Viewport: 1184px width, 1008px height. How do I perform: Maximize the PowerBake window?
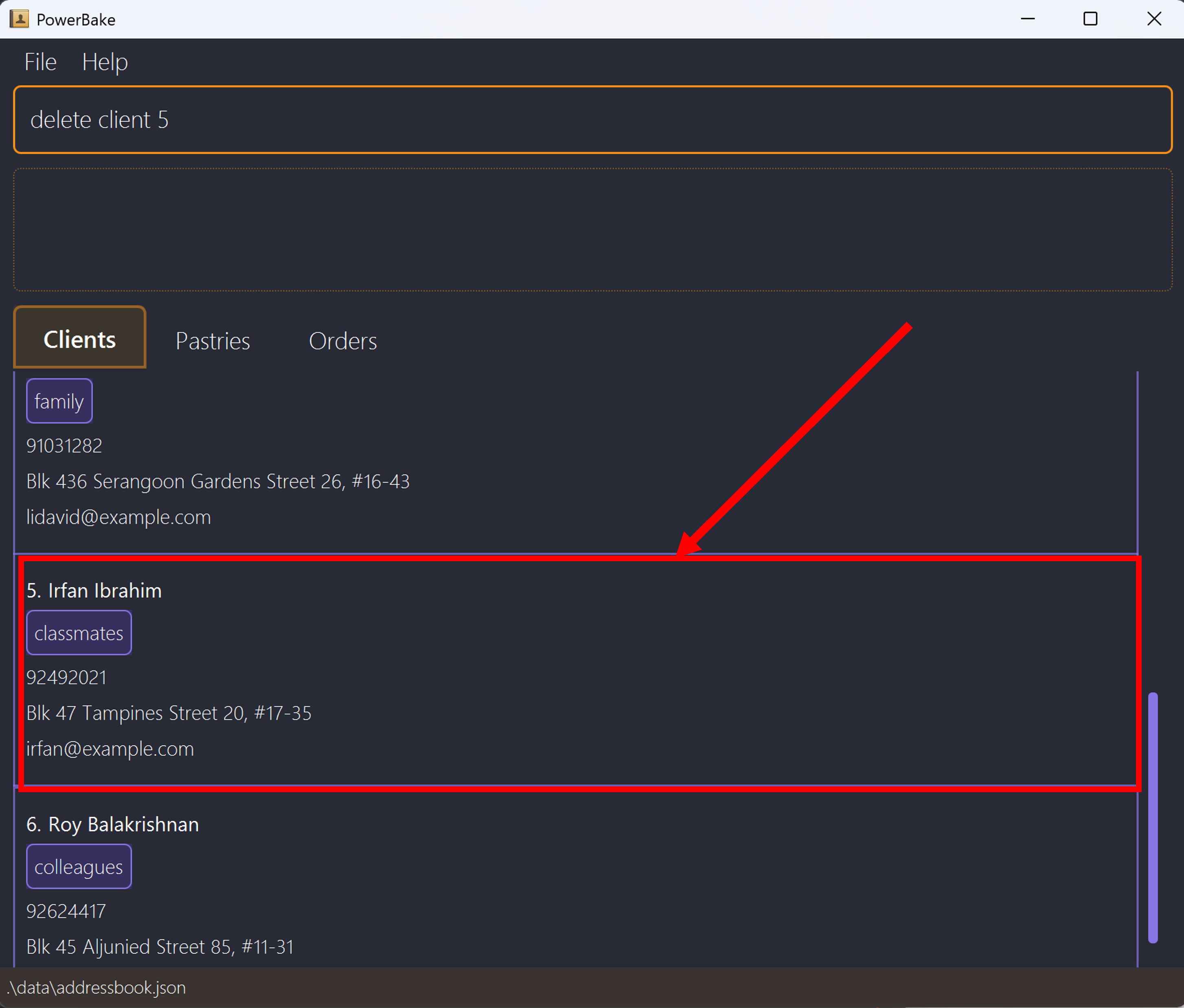coord(1090,19)
